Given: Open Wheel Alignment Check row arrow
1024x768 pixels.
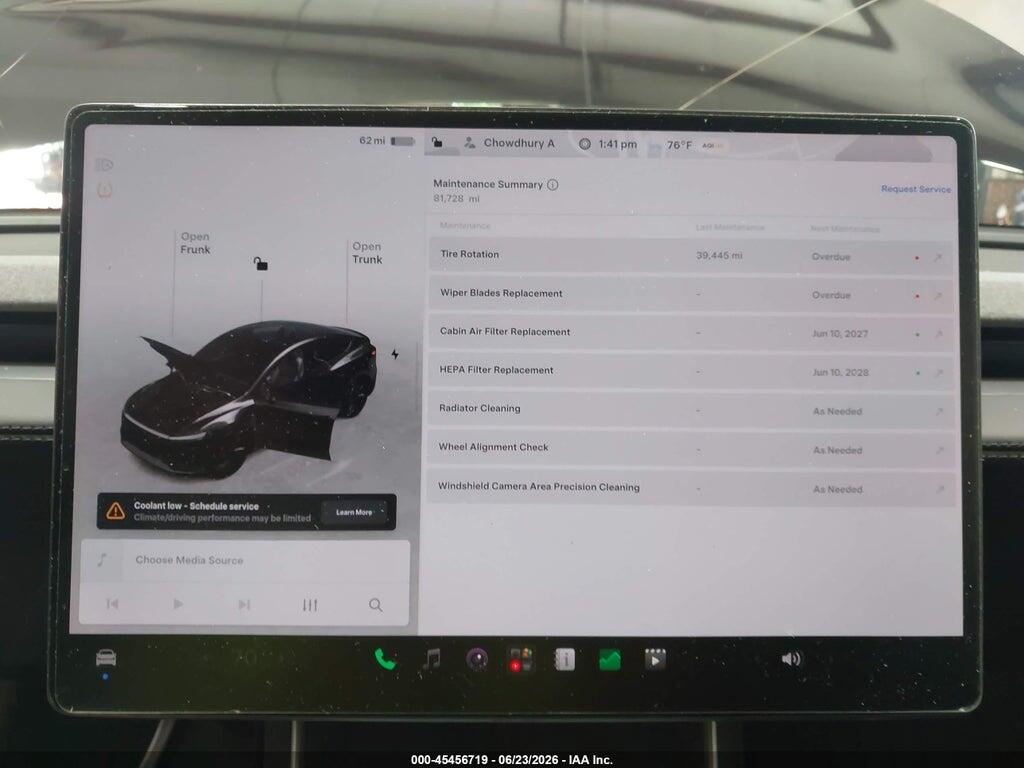Looking at the screenshot, I should [x=939, y=450].
